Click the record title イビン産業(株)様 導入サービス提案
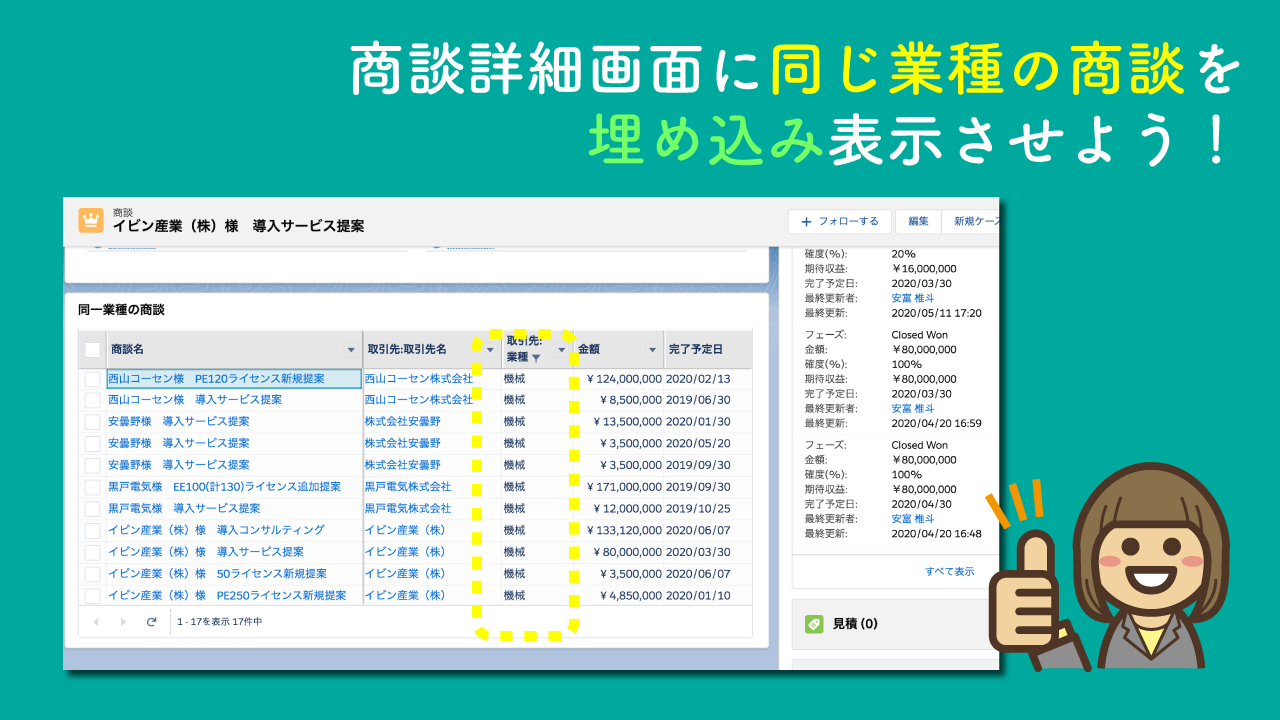Viewport: 1280px width, 720px height. pyautogui.click(x=238, y=227)
